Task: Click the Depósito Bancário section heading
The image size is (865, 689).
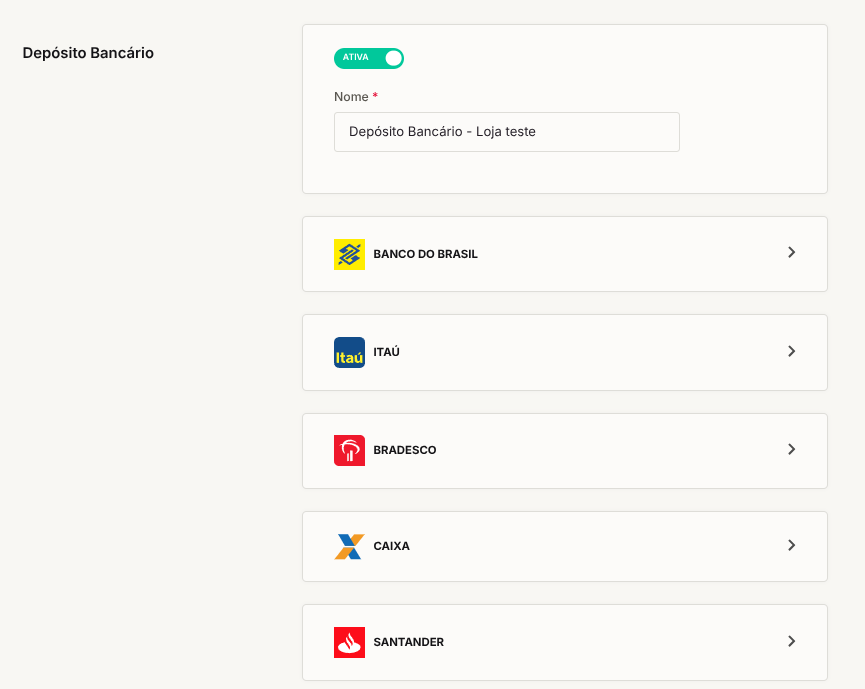Action: (x=88, y=53)
